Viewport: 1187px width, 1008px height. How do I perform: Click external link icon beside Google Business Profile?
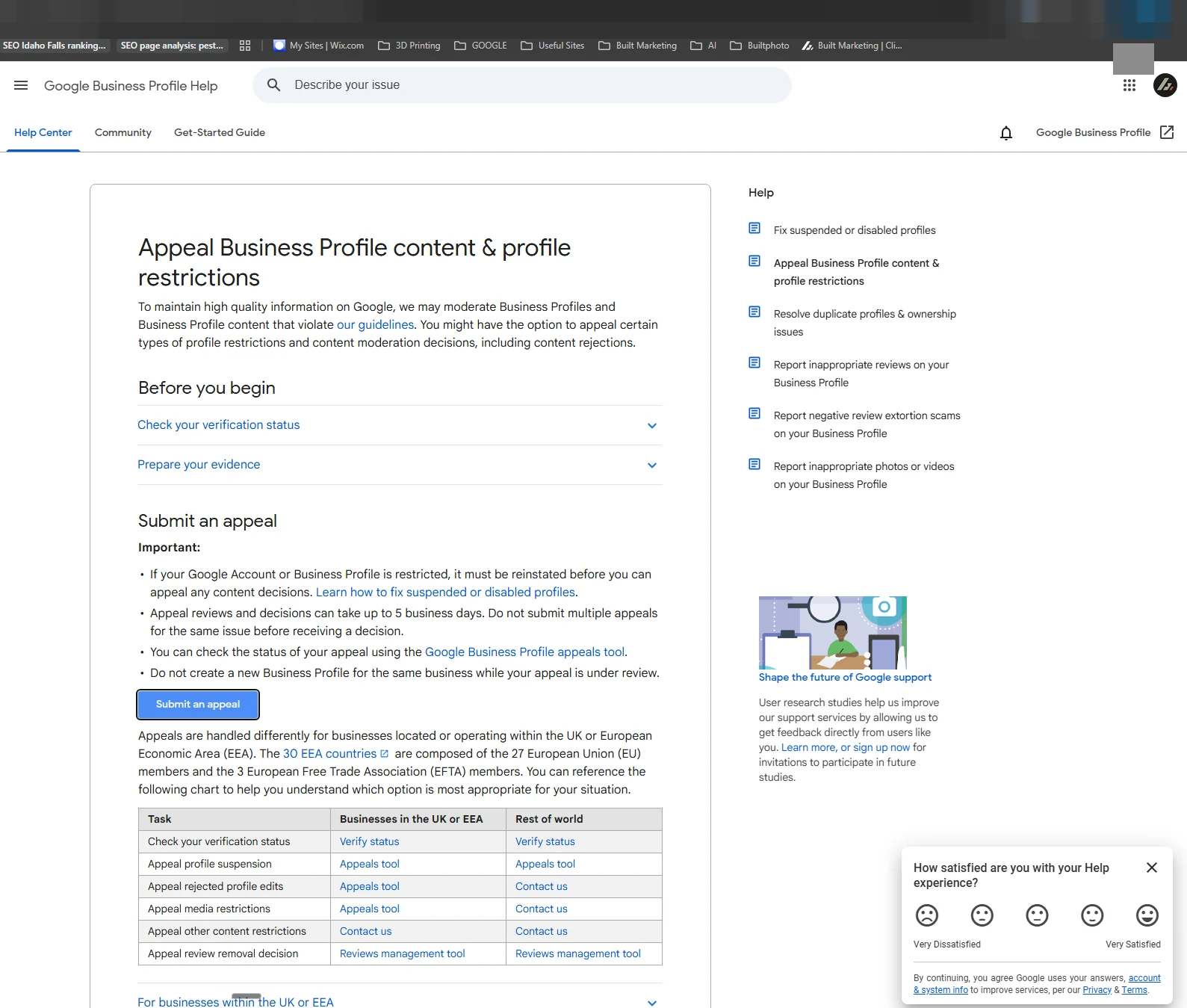(1167, 132)
